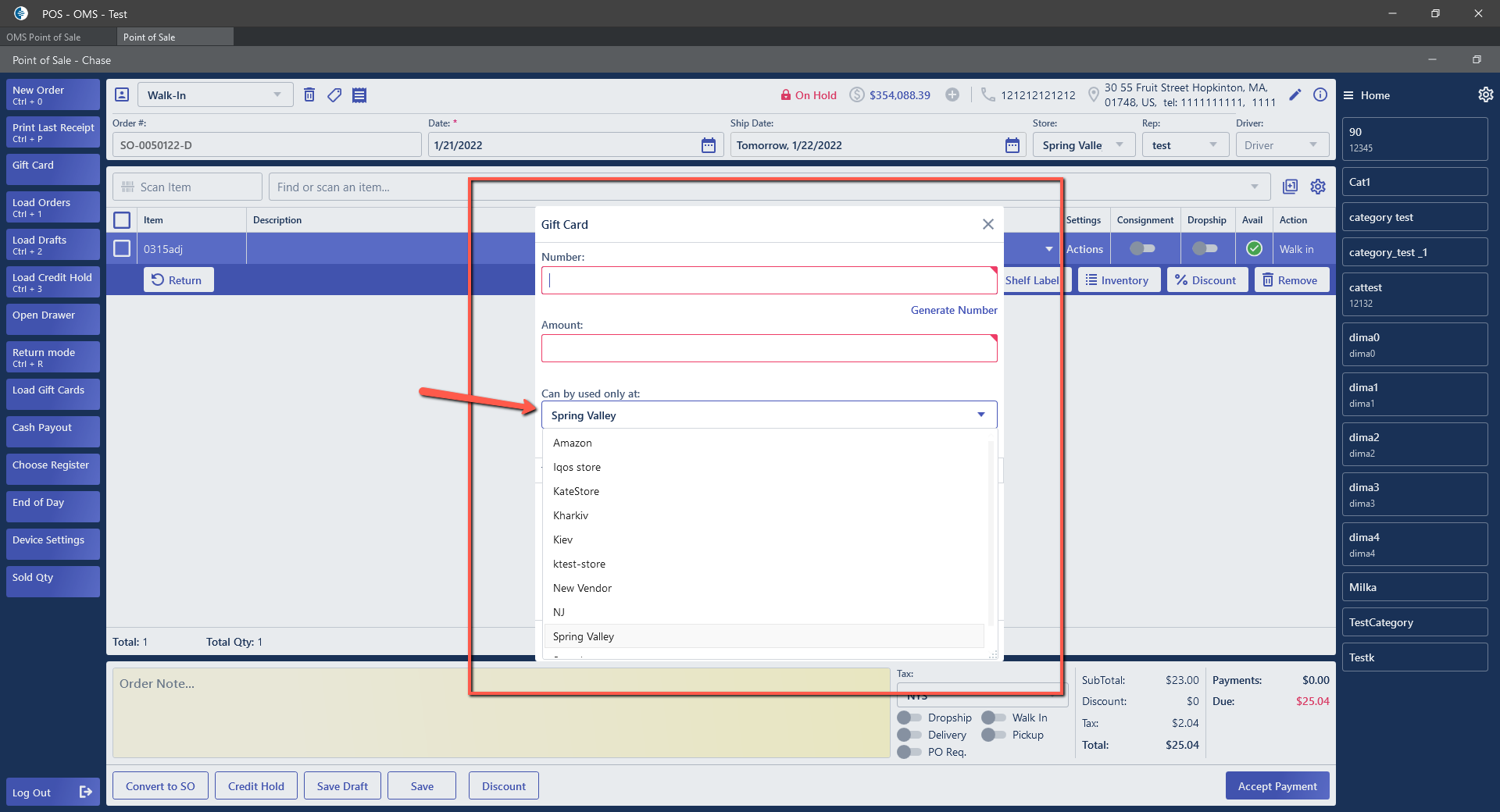Click the dollar balance icon near $354,088.39
This screenshot has height=812, width=1500.
tap(857, 94)
